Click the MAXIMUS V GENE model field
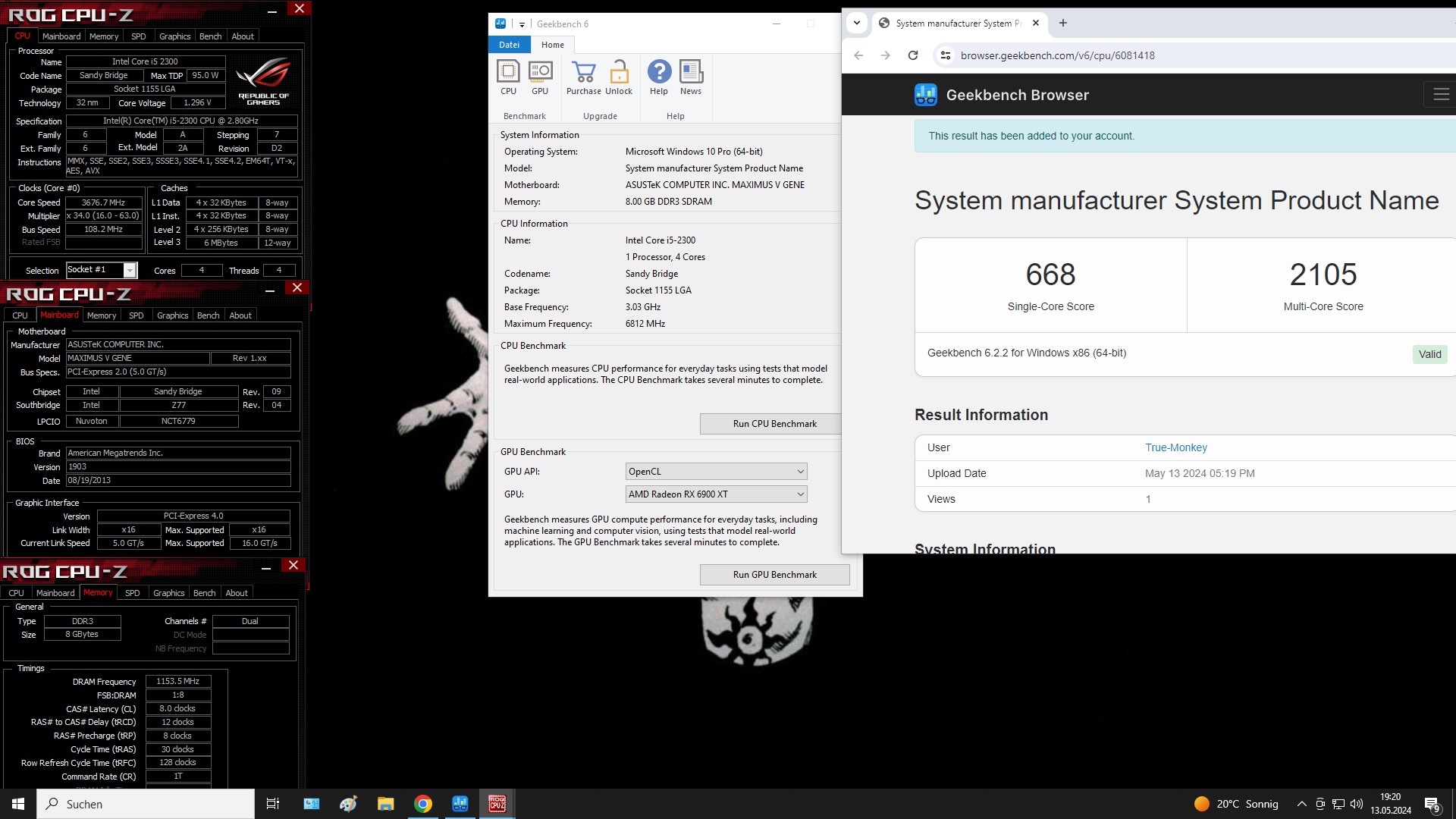 (x=137, y=358)
